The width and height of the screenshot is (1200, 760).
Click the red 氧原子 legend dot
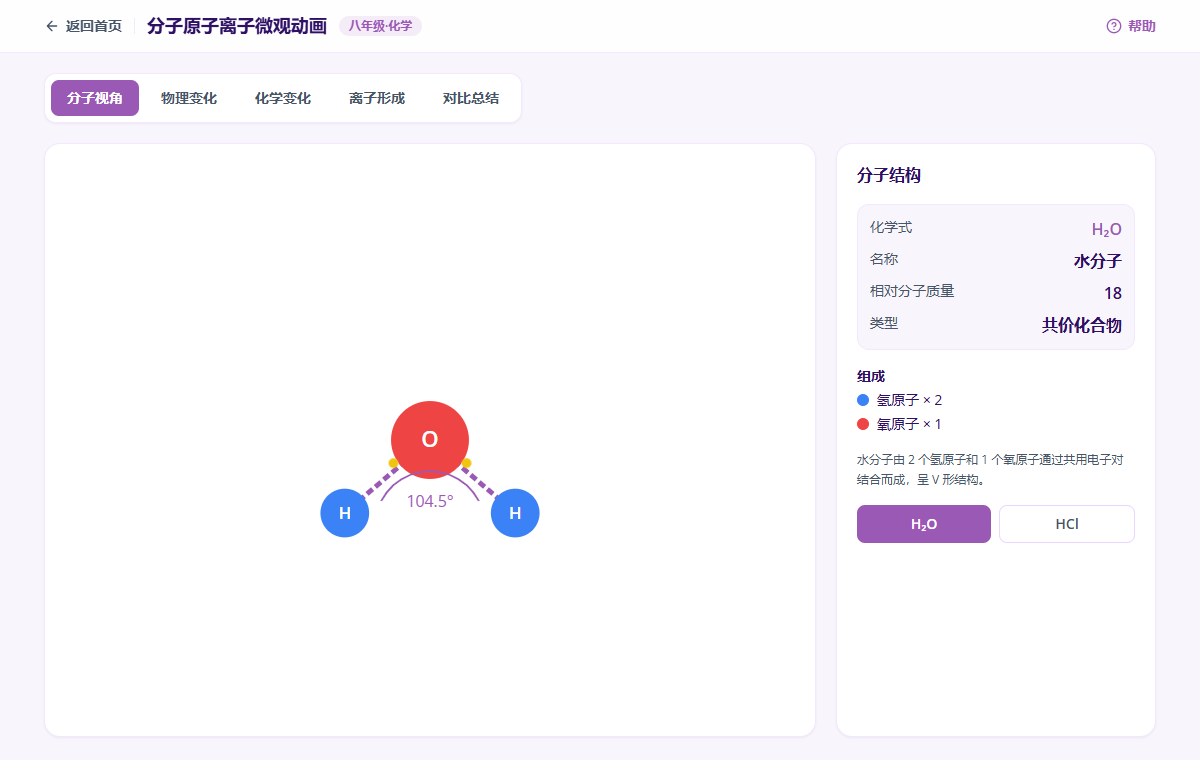coord(863,424)
